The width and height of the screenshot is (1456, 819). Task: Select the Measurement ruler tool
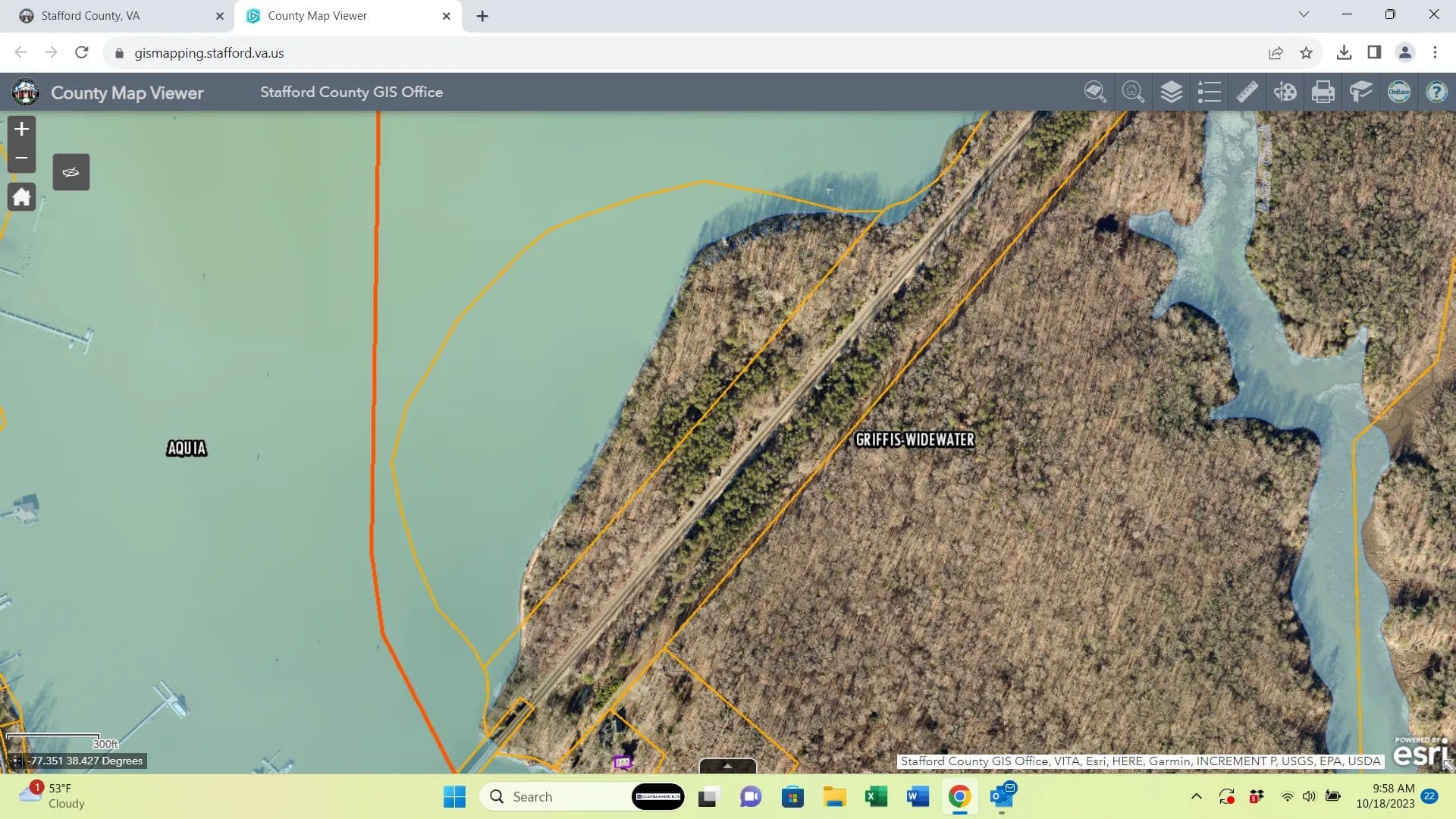[1247, 93]
